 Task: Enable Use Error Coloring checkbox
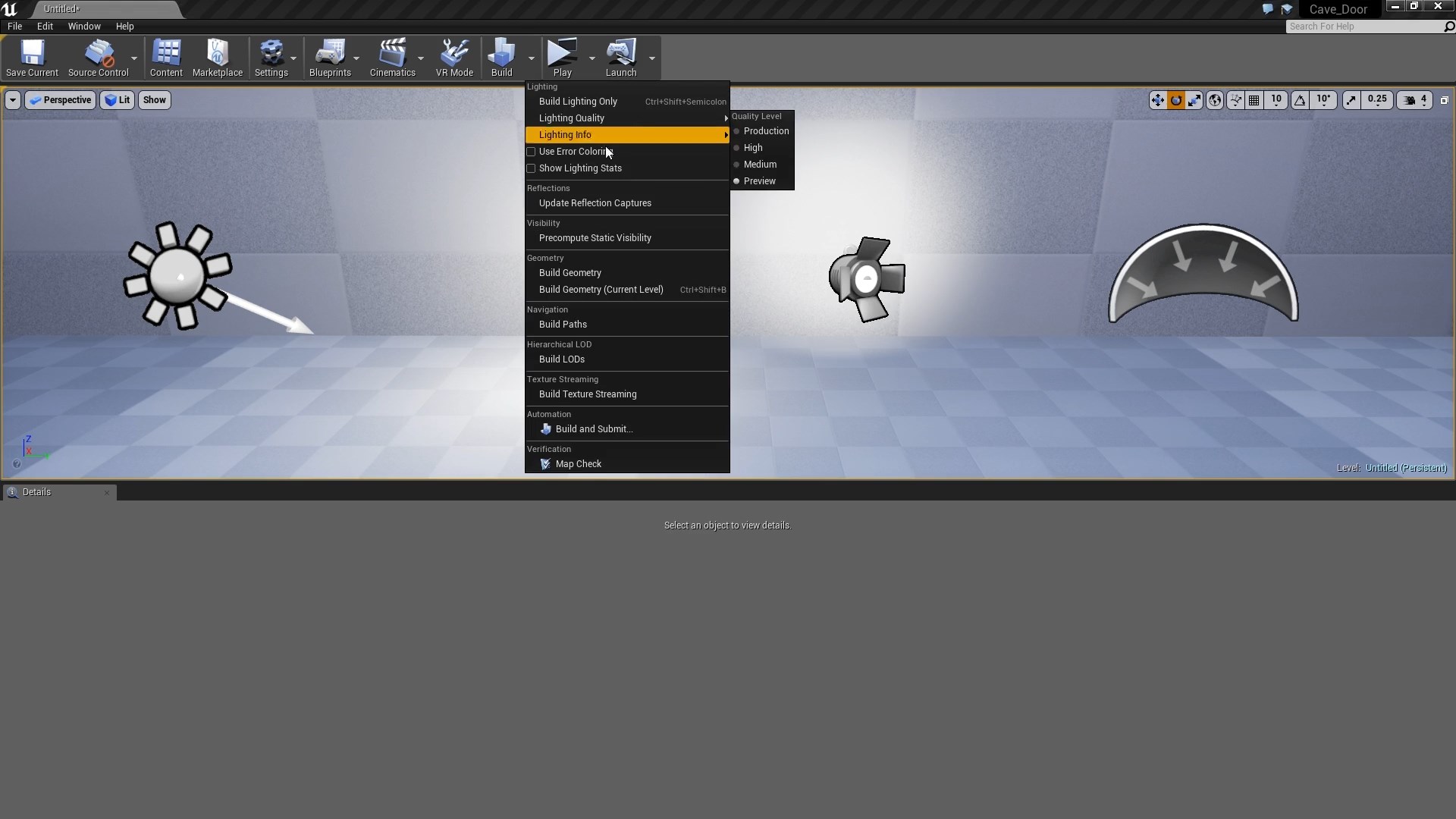[x=532, y=152]
